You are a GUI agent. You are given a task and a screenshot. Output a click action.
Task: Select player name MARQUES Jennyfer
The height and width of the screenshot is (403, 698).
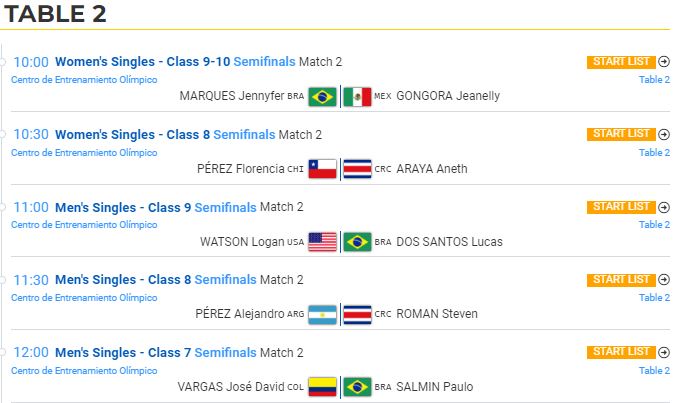coord(232,96)
